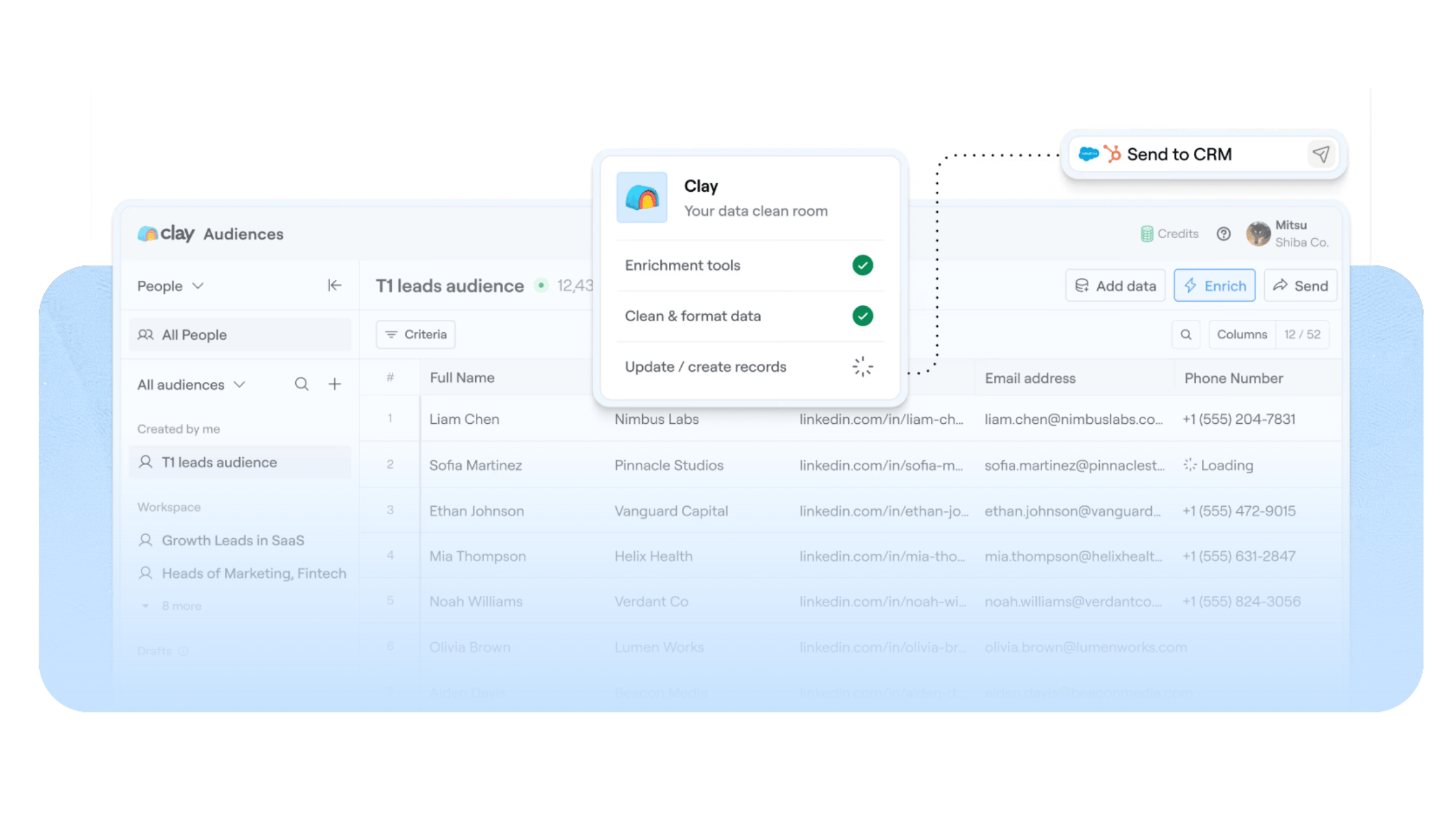Click the Mitsu profile avatar
Viewport: 1456px width, 819px height.
[x=1258, y=234]
